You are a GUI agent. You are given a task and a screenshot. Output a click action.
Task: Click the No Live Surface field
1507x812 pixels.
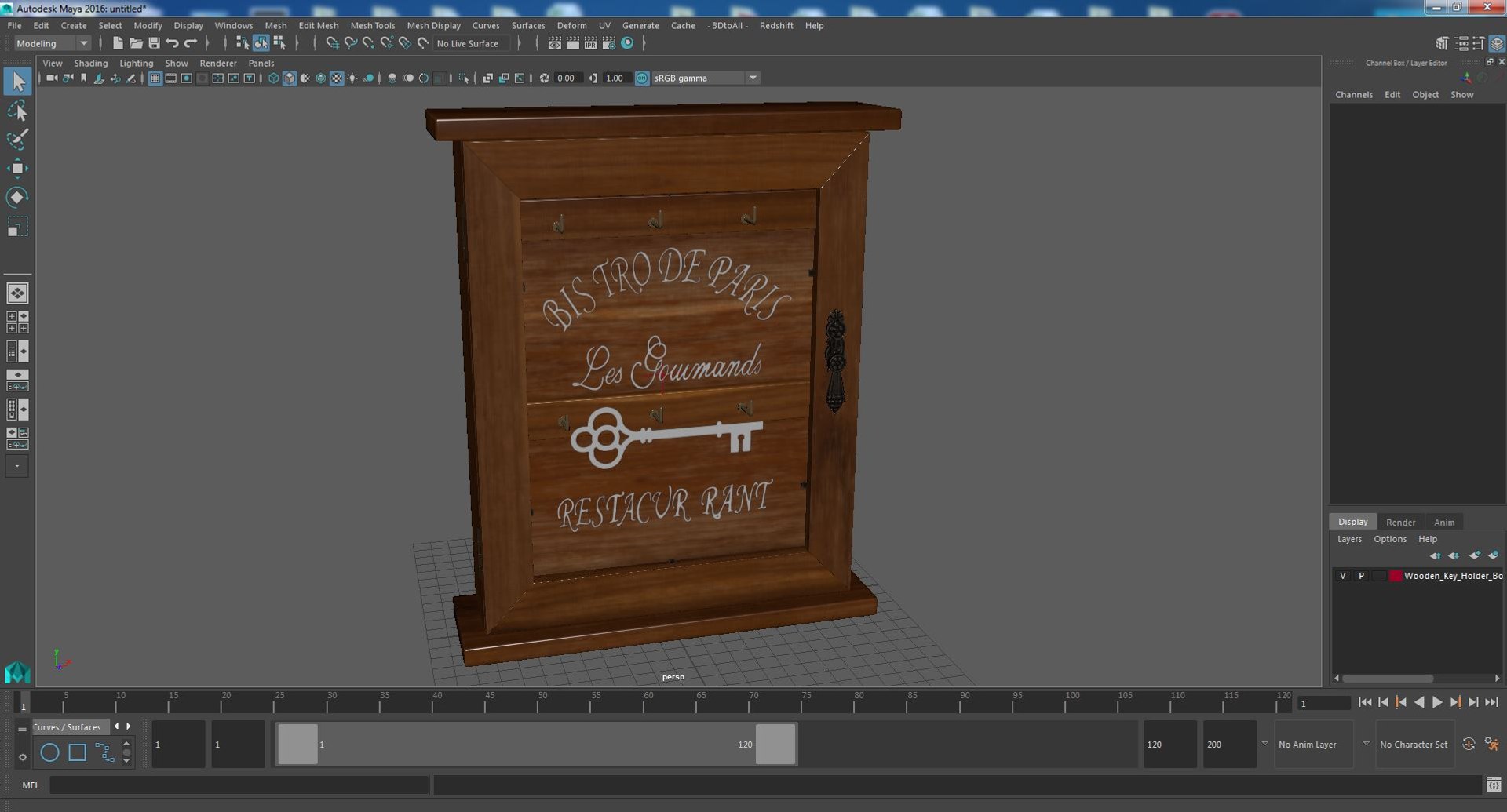[472, 43]
